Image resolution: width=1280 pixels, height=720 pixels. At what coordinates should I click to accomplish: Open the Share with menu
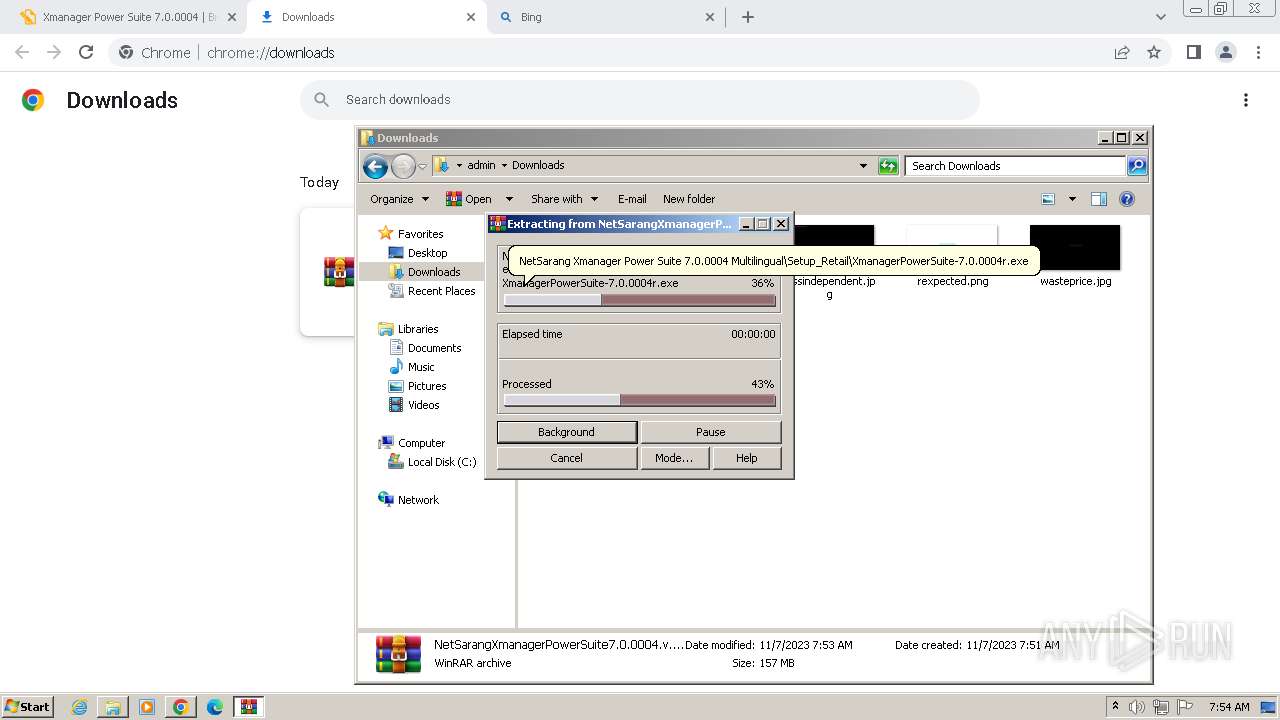point(564,199)
